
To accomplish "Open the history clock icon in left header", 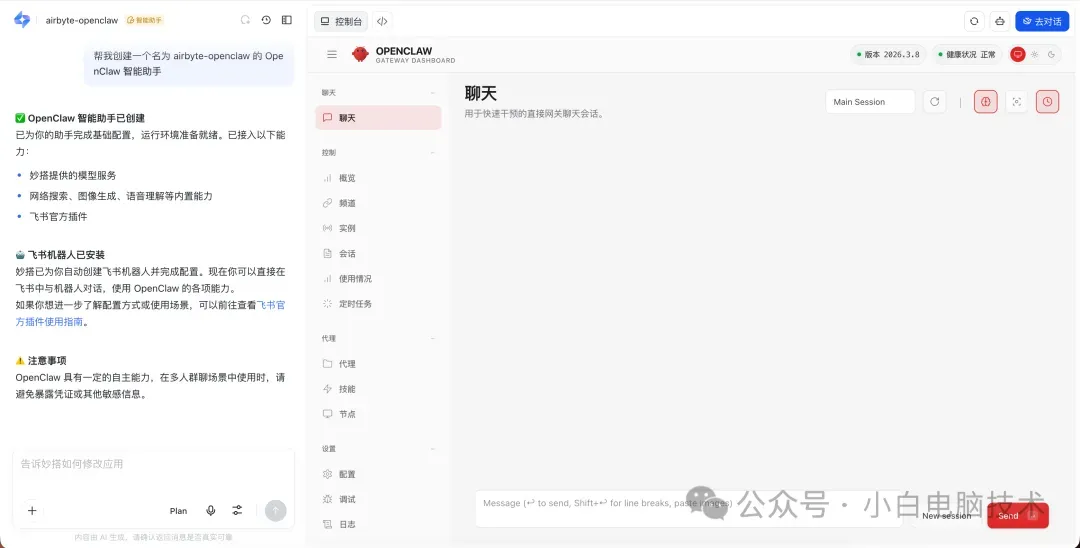I will 266,21.
